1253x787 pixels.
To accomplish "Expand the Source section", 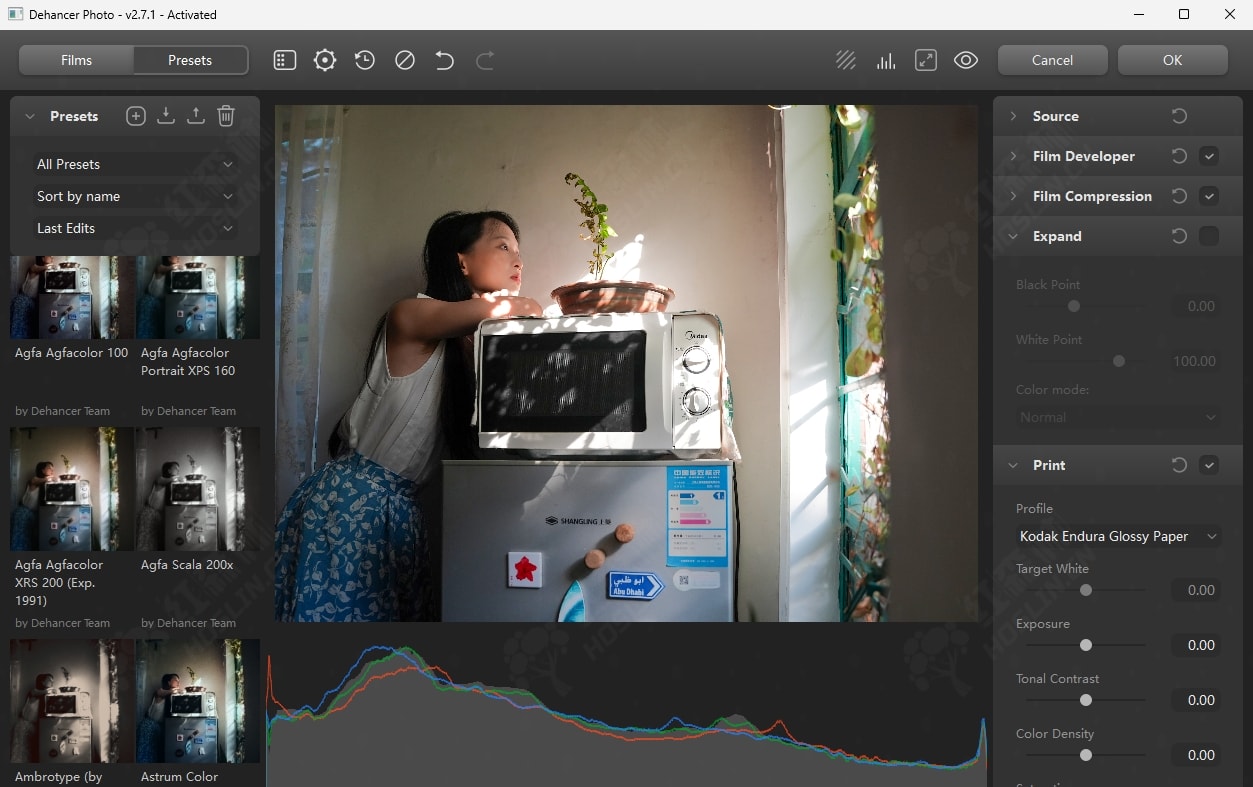I will tap(1013, 116).
